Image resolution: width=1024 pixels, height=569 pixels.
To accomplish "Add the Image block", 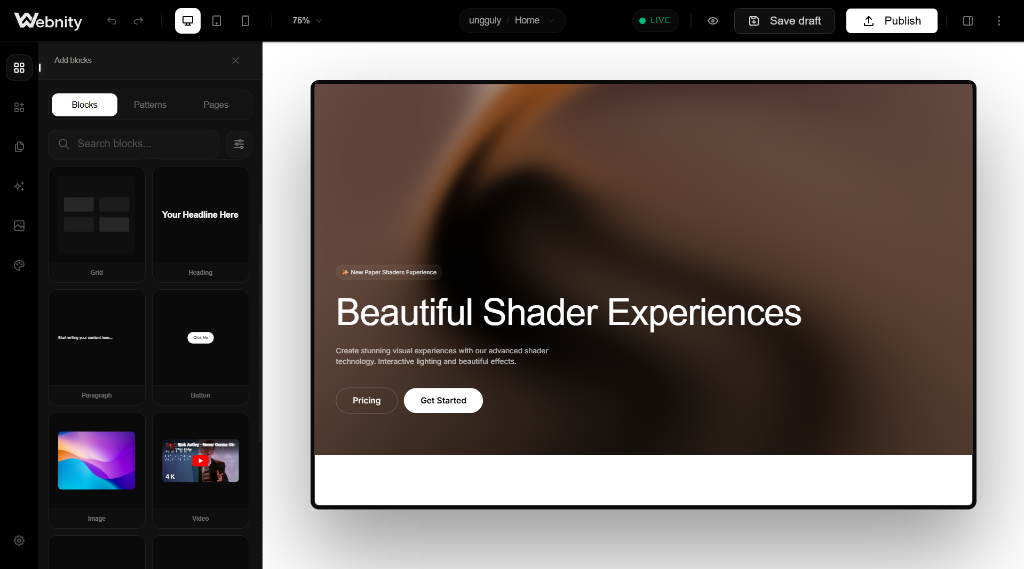I will 97,470.
